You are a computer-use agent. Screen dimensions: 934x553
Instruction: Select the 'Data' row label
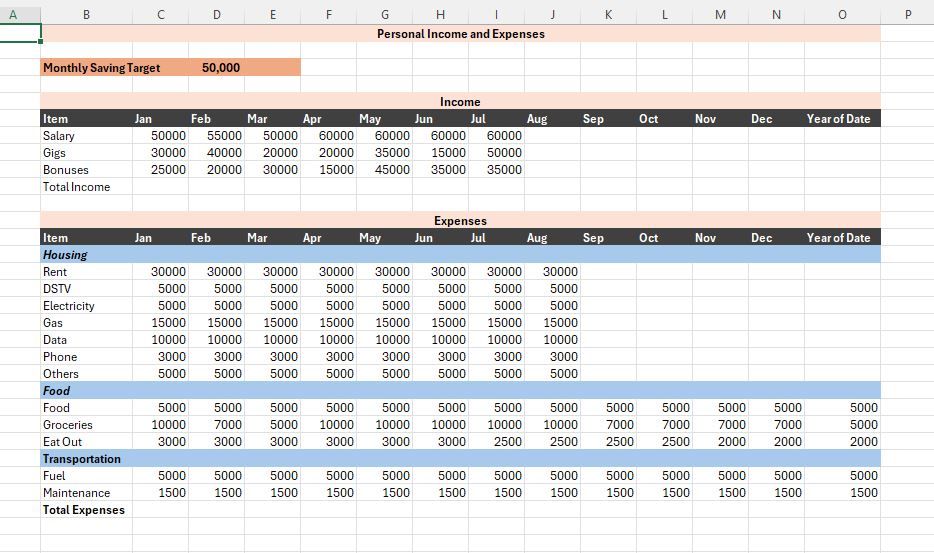click(x=55, y=340)
